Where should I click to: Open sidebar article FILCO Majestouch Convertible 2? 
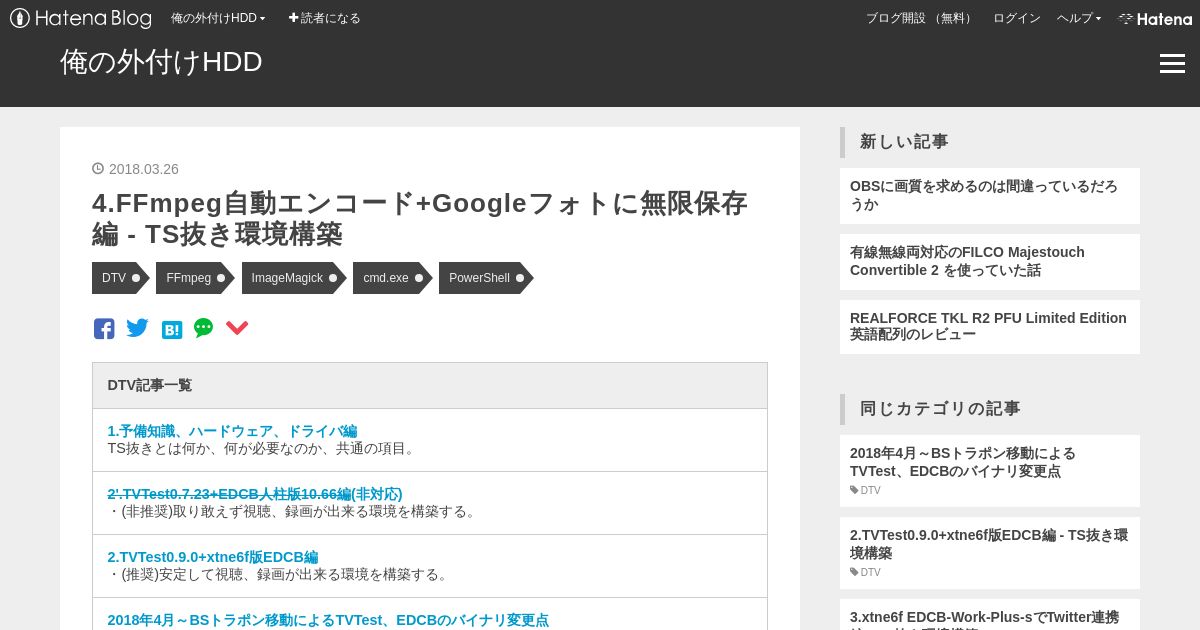click(x=990, y=262)
